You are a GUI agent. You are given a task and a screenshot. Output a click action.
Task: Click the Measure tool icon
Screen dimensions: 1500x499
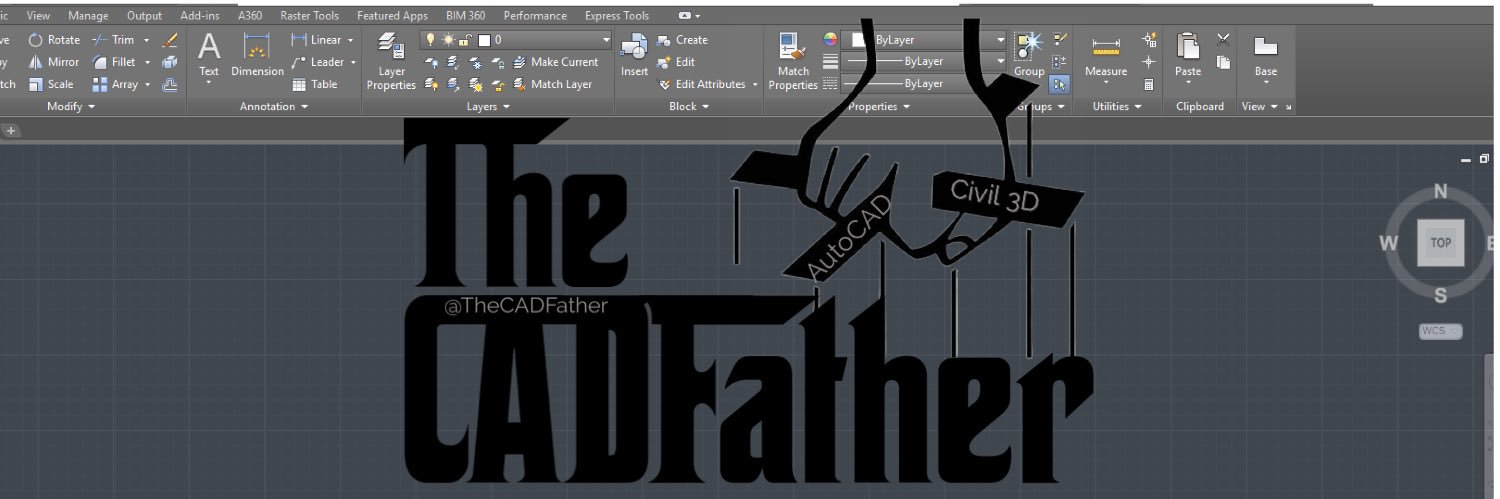1106,47
